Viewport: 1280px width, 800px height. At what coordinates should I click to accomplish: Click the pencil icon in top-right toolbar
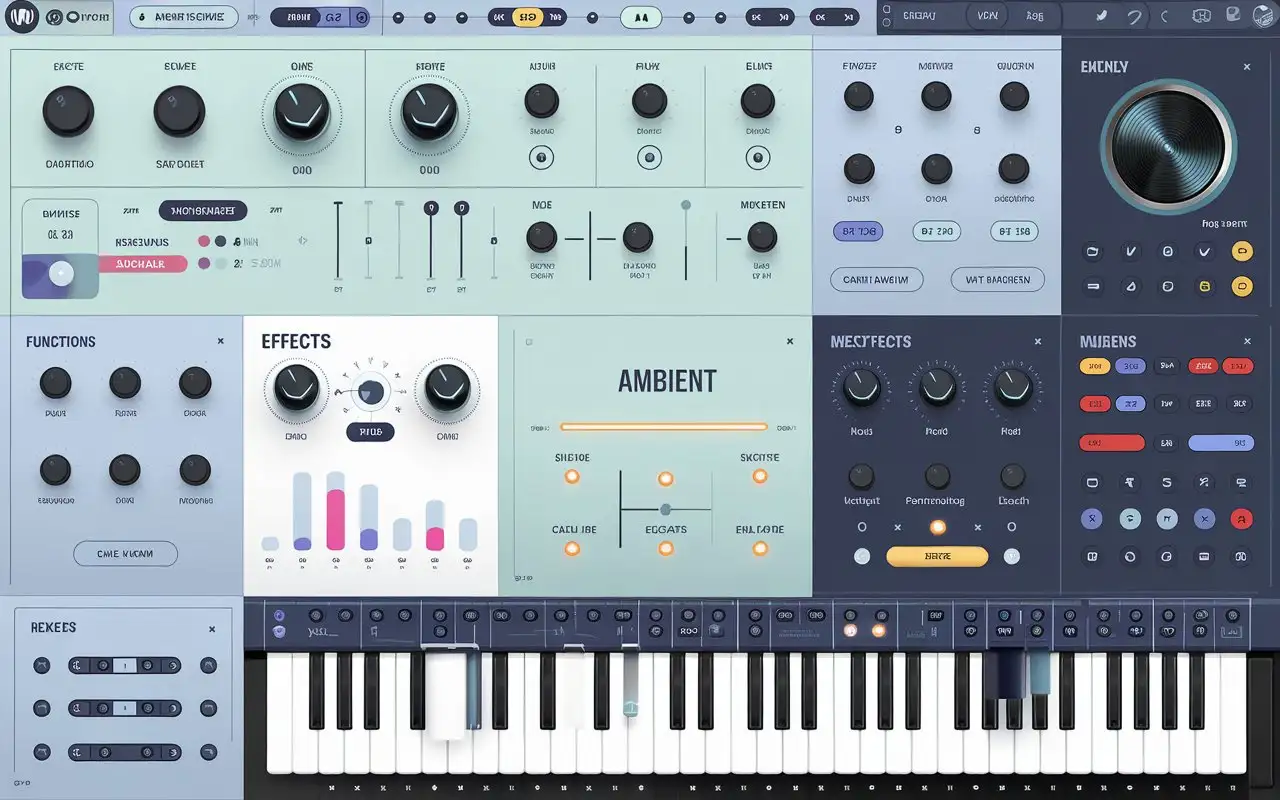1102,16
